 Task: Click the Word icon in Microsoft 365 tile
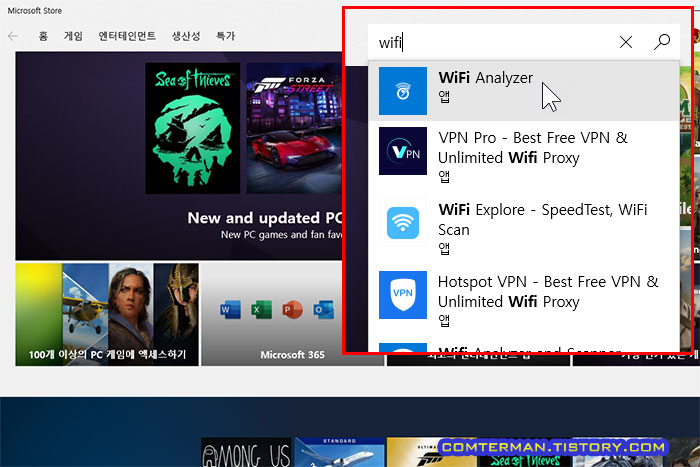tap(230, 309)
